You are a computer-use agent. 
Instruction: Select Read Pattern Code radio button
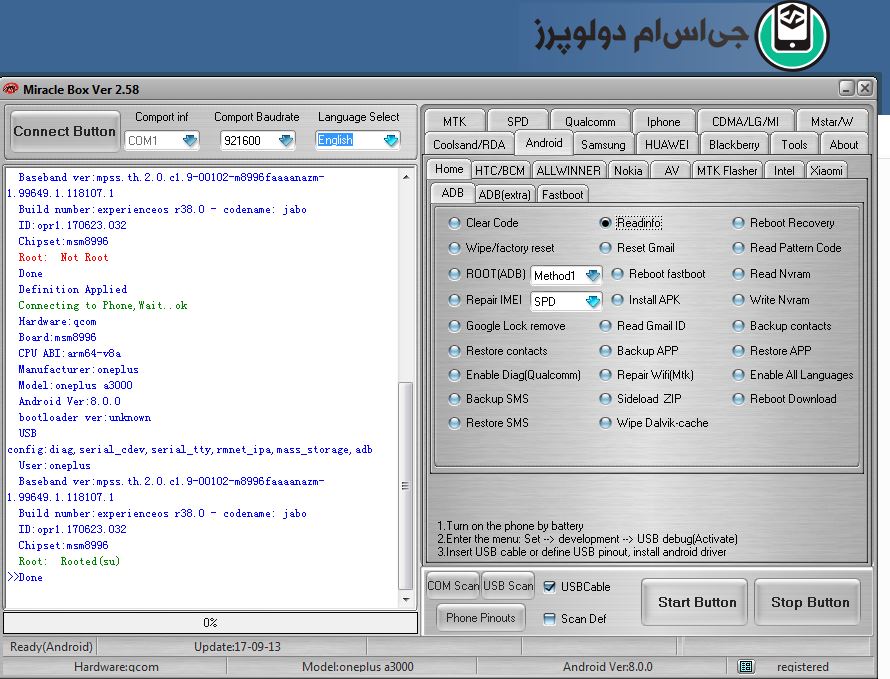pyautogui.click(x=738, y=248)
